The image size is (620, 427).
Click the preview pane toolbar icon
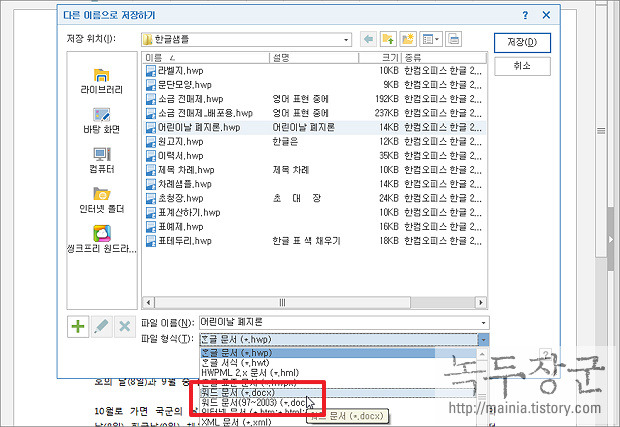point(454,39)
